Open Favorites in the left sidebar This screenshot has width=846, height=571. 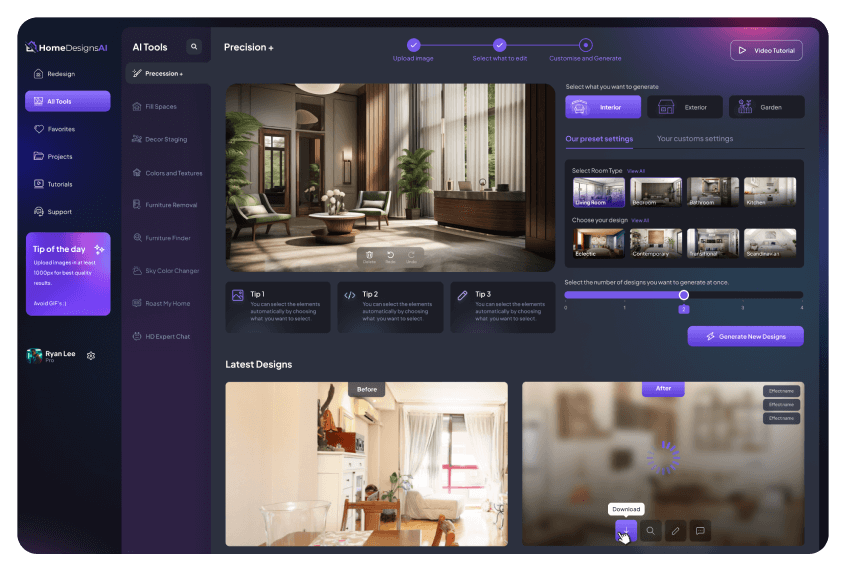60,129
